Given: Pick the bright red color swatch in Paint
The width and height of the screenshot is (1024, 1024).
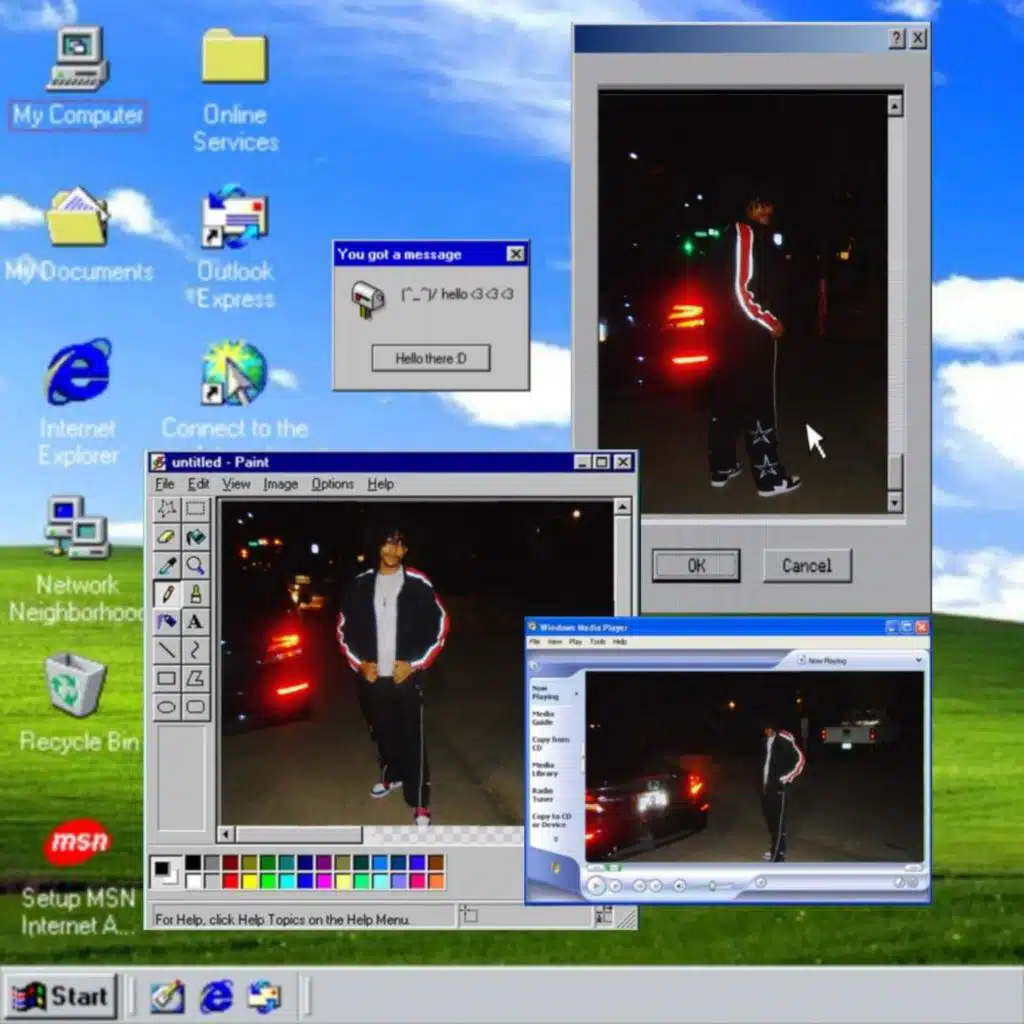Looking at the screenshot, I should pyautogui.click(x=229, y=881).
